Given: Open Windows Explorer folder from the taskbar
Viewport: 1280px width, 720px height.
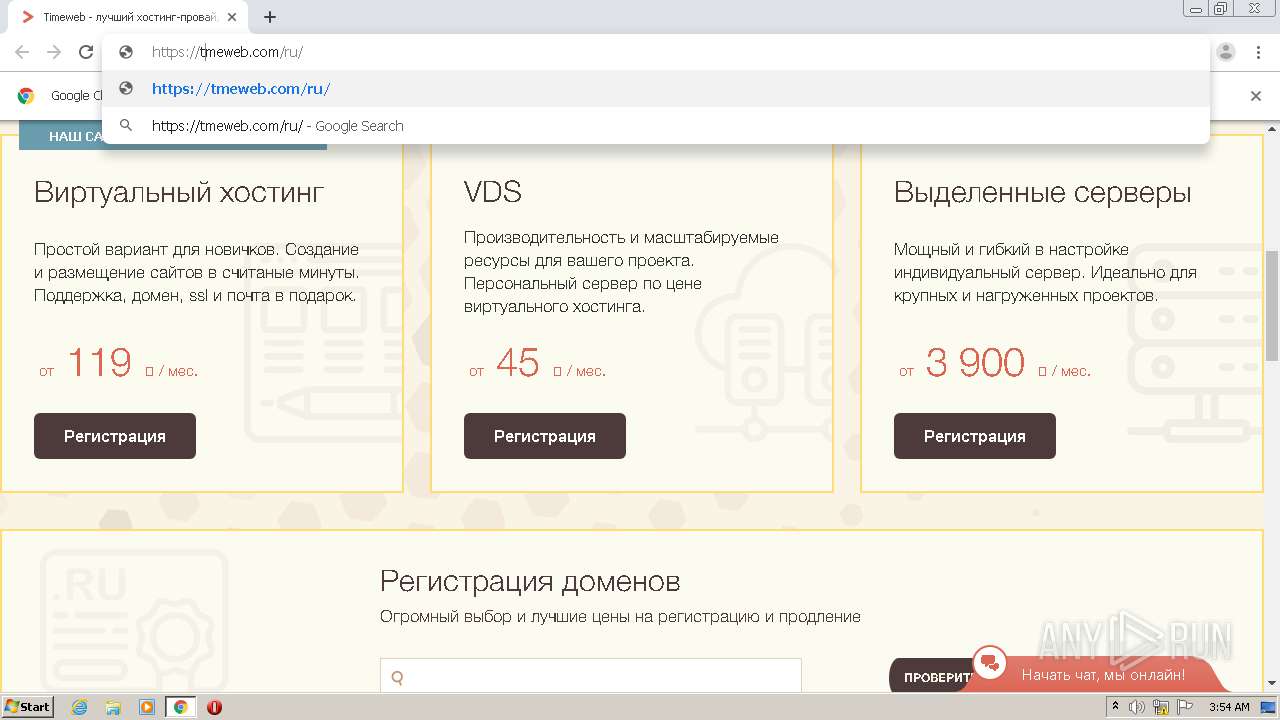Looking at the screenshot, I should 113,707.
